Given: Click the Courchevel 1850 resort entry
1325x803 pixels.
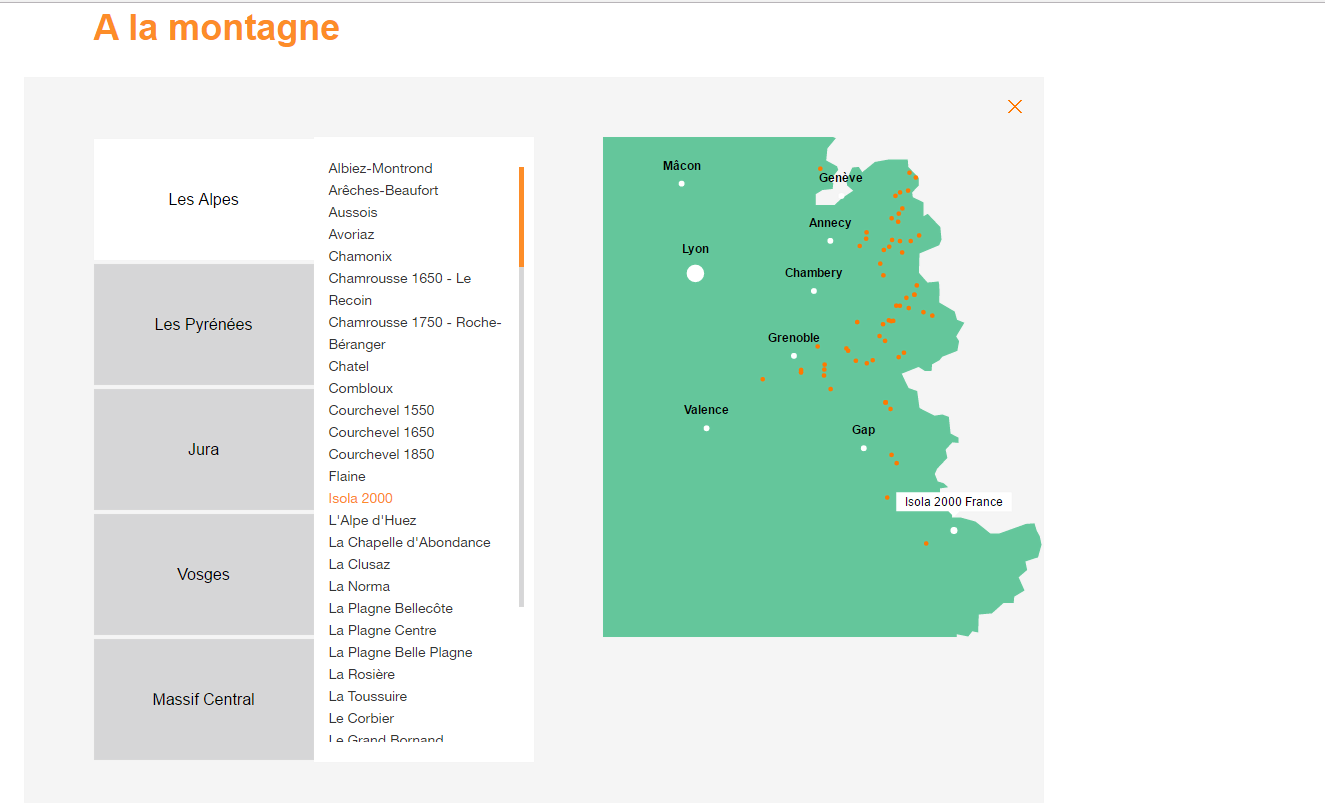Looking at the screenshot, I should pyautogui.click(x=381, y=455).
